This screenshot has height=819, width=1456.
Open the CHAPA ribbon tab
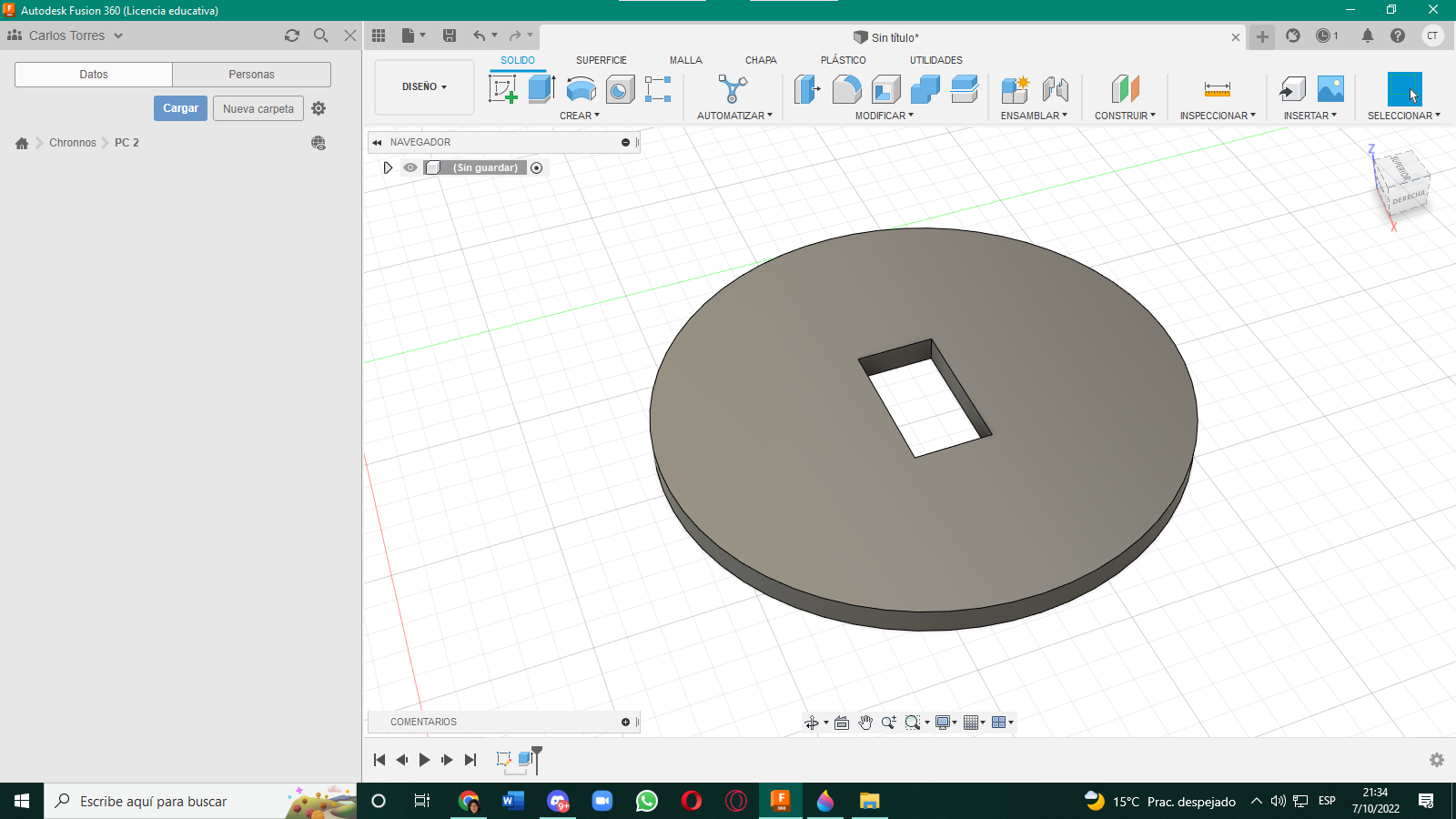(x=761, y=60)
